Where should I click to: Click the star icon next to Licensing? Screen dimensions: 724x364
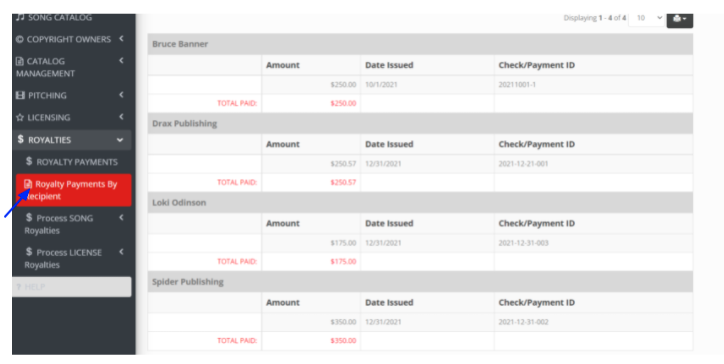tap(20, 117)
